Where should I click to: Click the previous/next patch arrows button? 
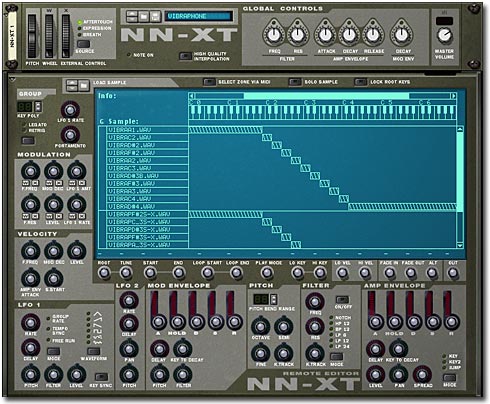coord(132,16)
